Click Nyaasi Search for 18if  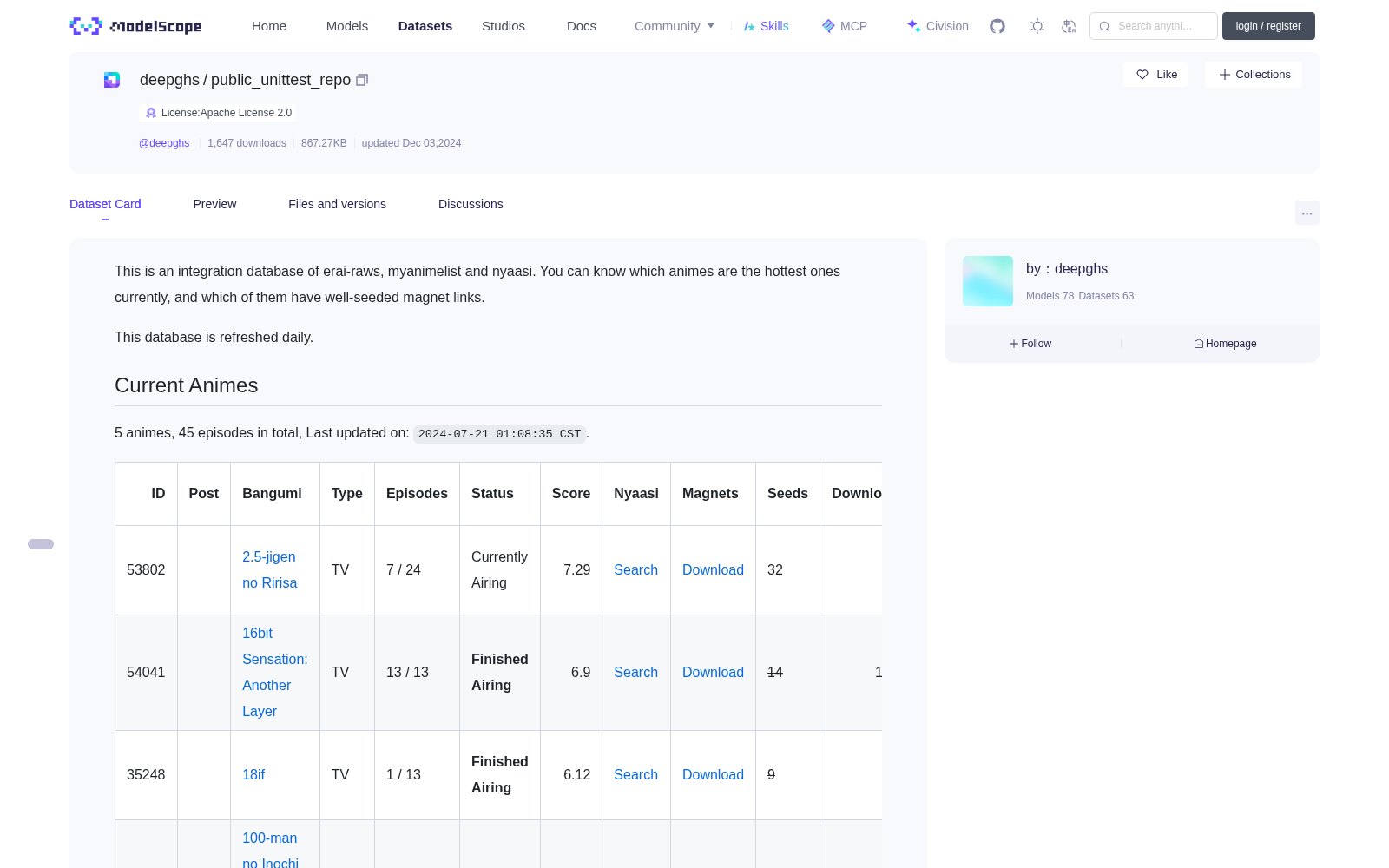click(635, 775)
